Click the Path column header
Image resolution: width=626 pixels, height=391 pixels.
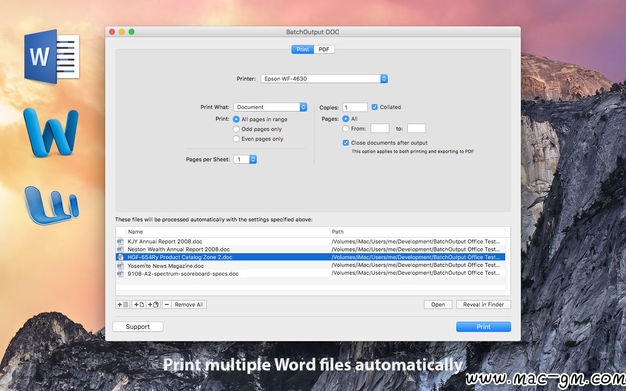[418, 232]
